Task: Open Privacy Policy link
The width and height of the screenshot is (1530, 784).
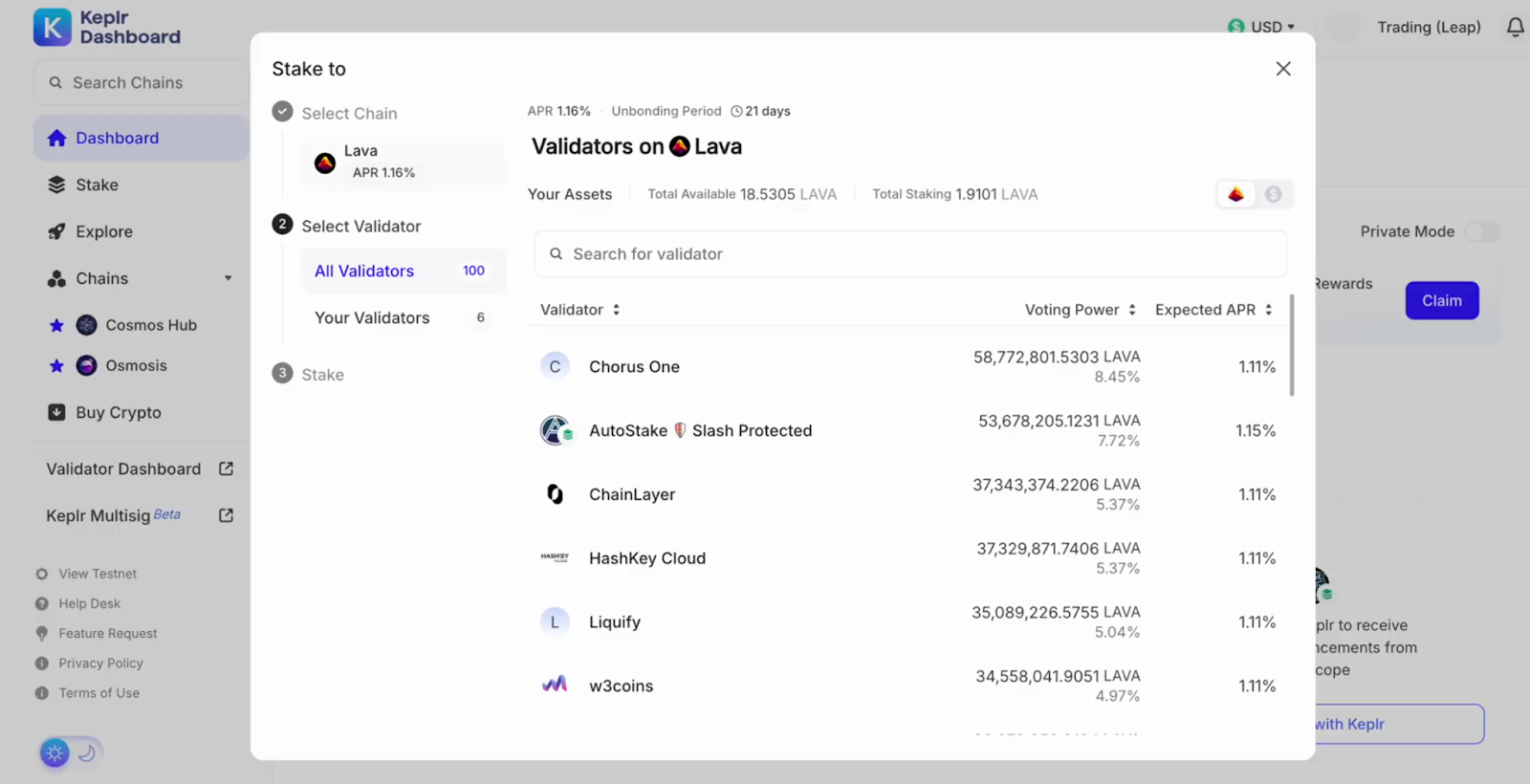Action: [100, 663]
